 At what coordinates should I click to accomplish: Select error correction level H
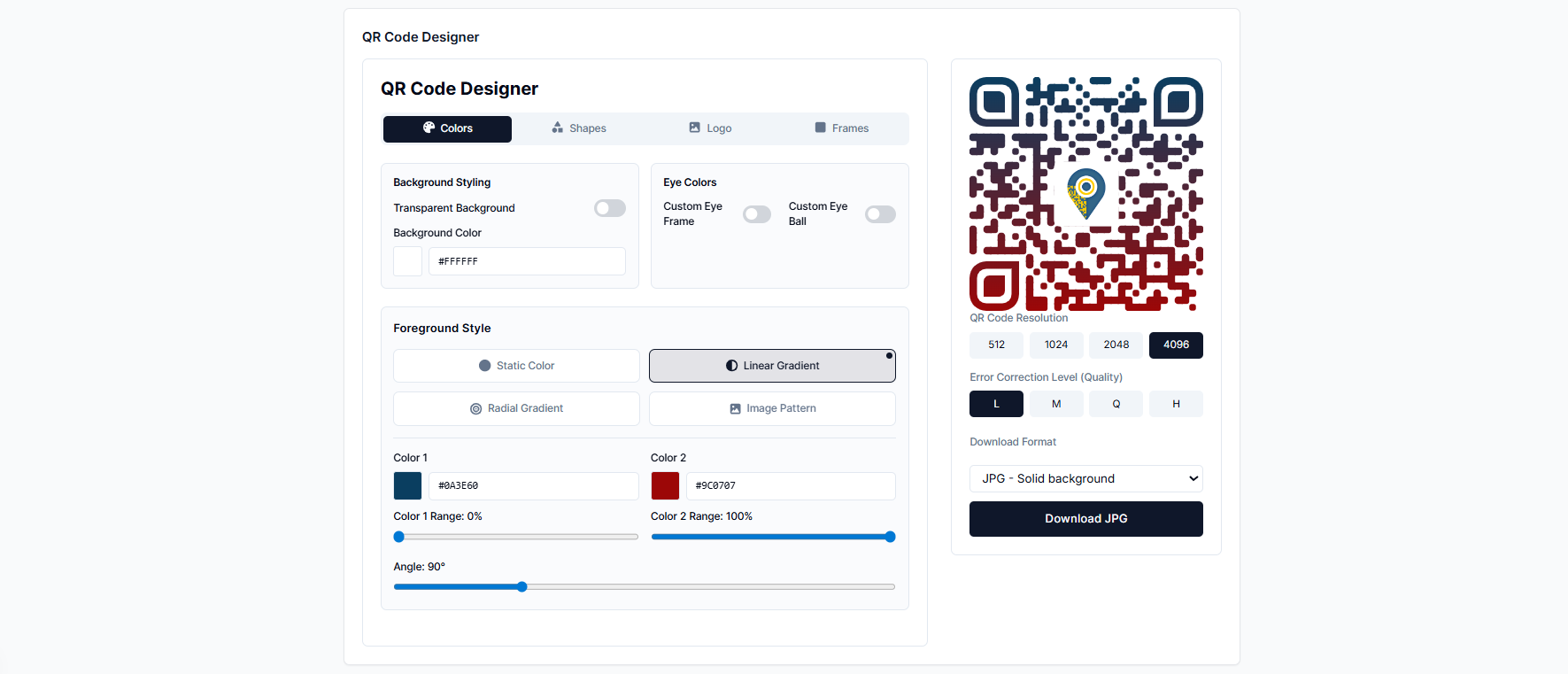pos(1176,404)
